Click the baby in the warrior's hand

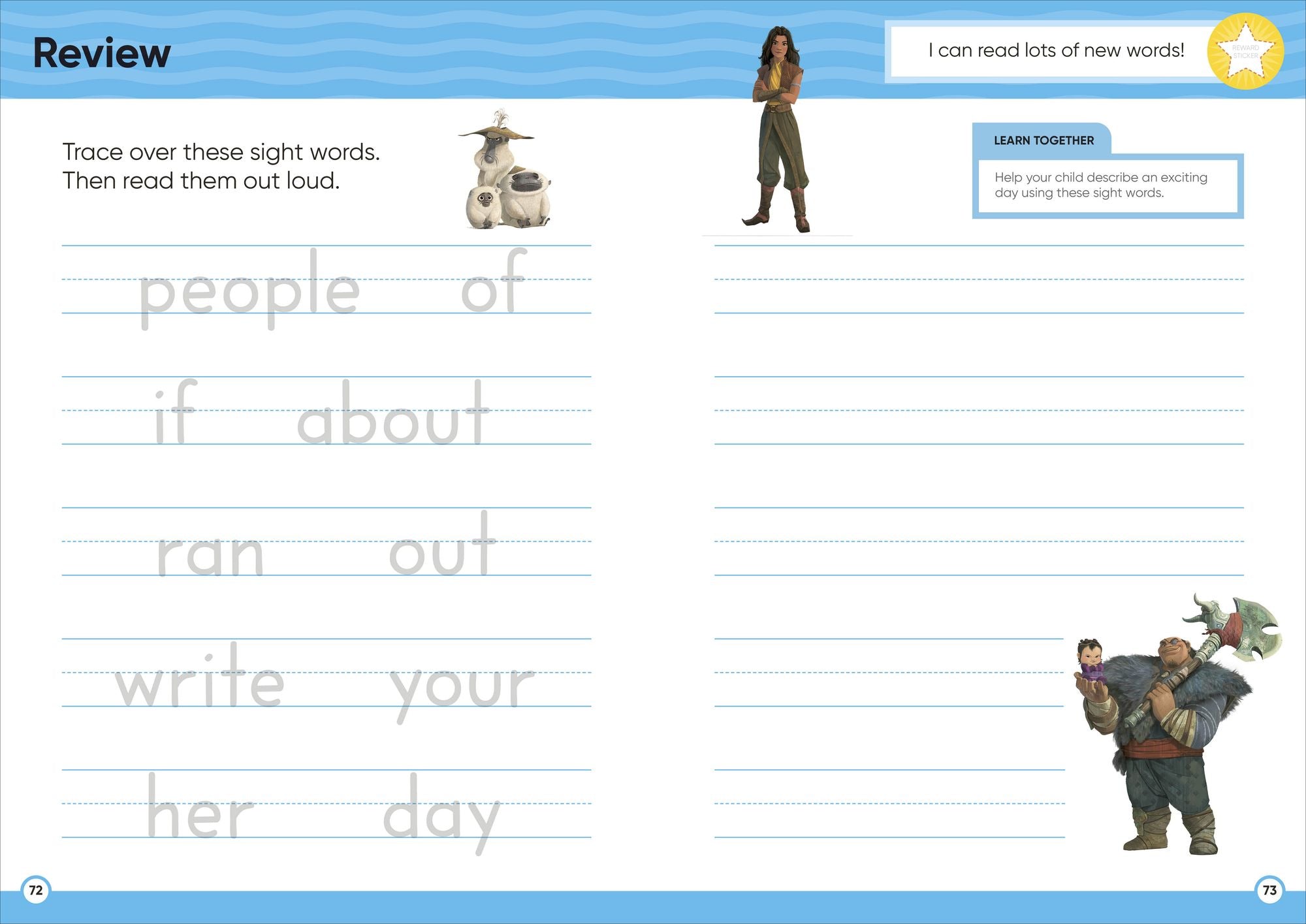pos(1091,661)
